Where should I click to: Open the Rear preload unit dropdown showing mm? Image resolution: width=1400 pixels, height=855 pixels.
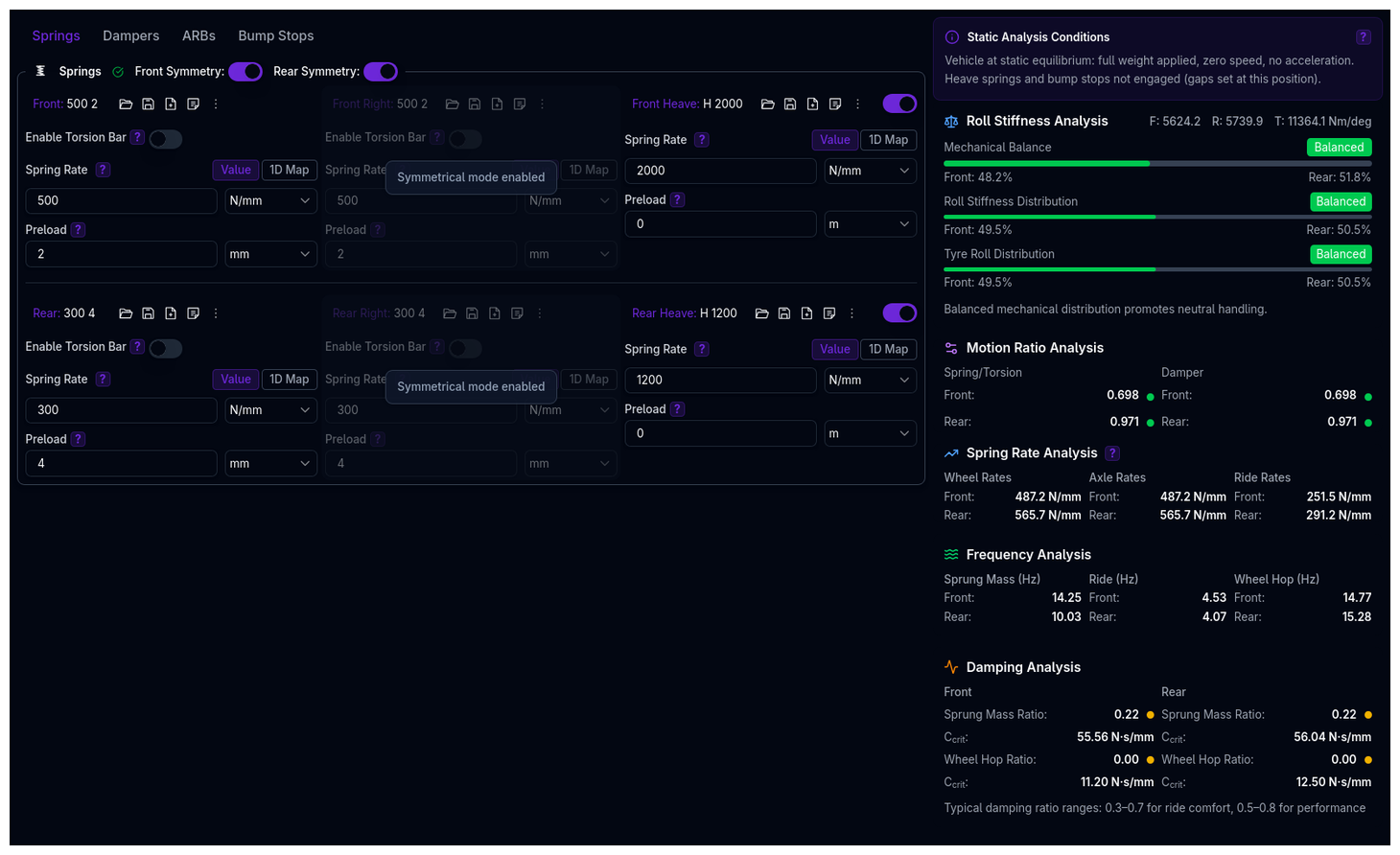tap(270, 463)
